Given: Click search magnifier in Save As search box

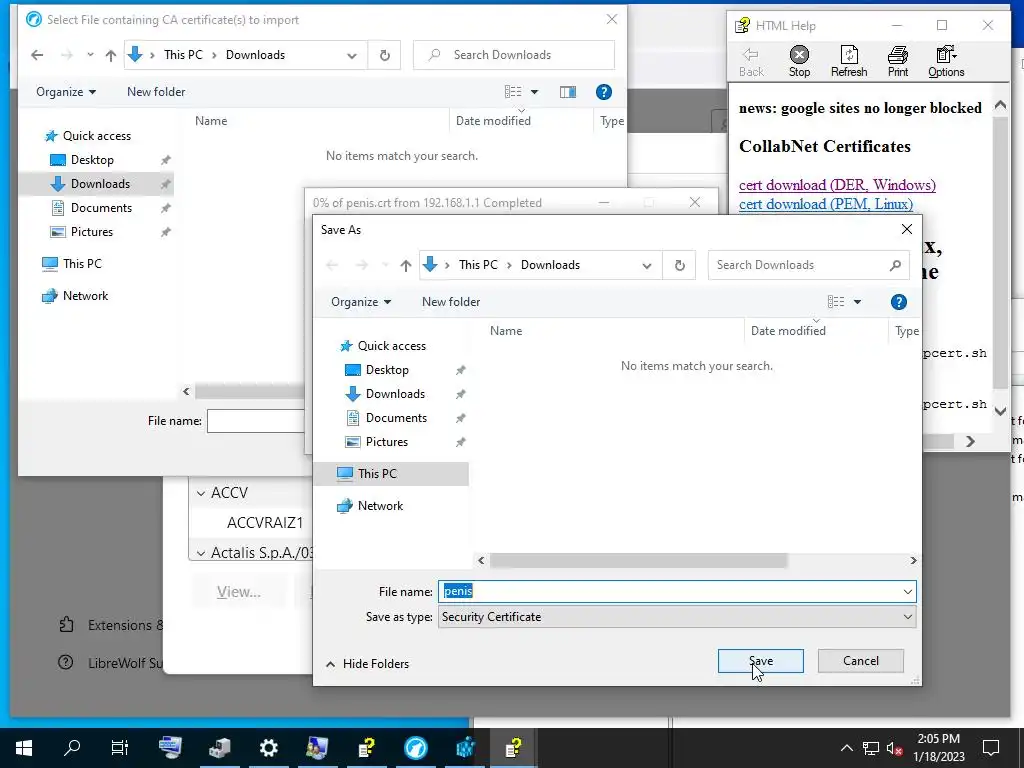Looking at the screenshot, I should coord(895,265).
